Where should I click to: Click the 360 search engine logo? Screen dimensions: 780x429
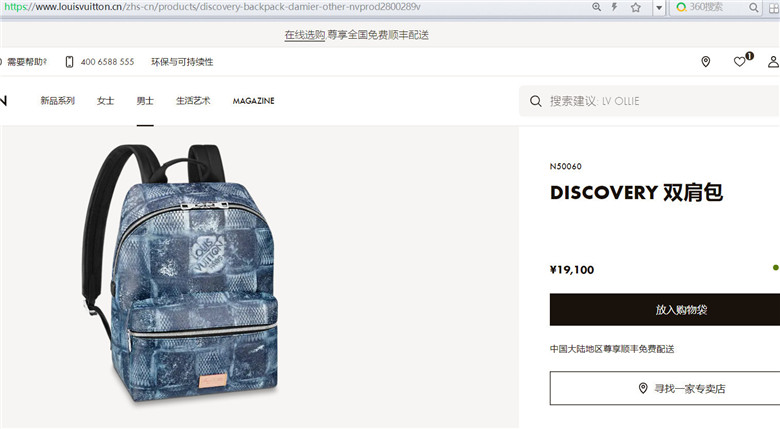pos(681,7)
